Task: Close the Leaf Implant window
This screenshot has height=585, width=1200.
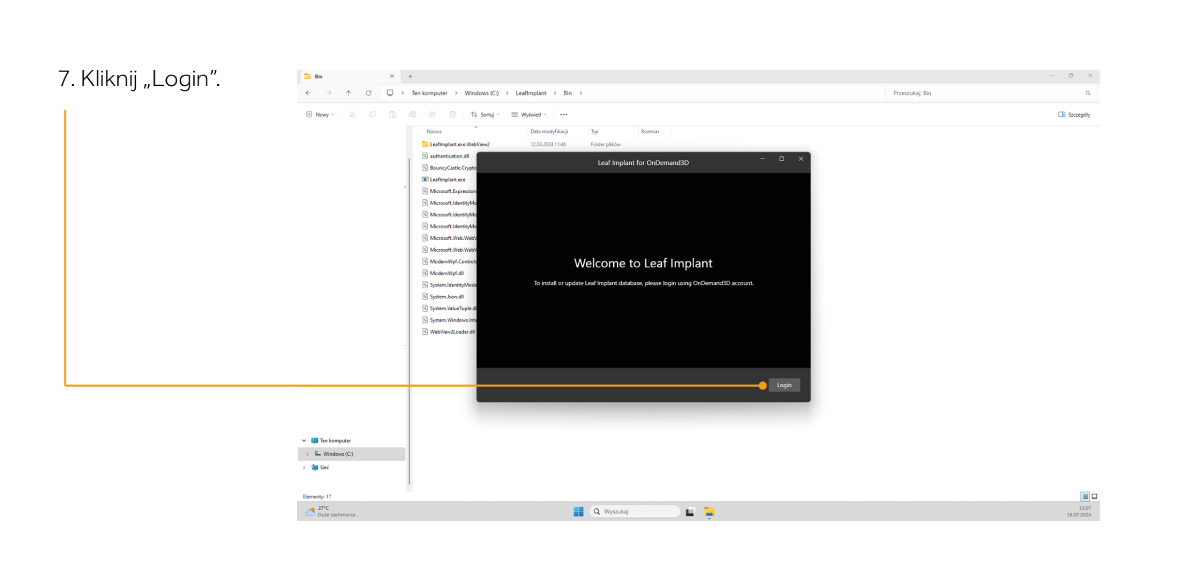Action: (800, 159)
